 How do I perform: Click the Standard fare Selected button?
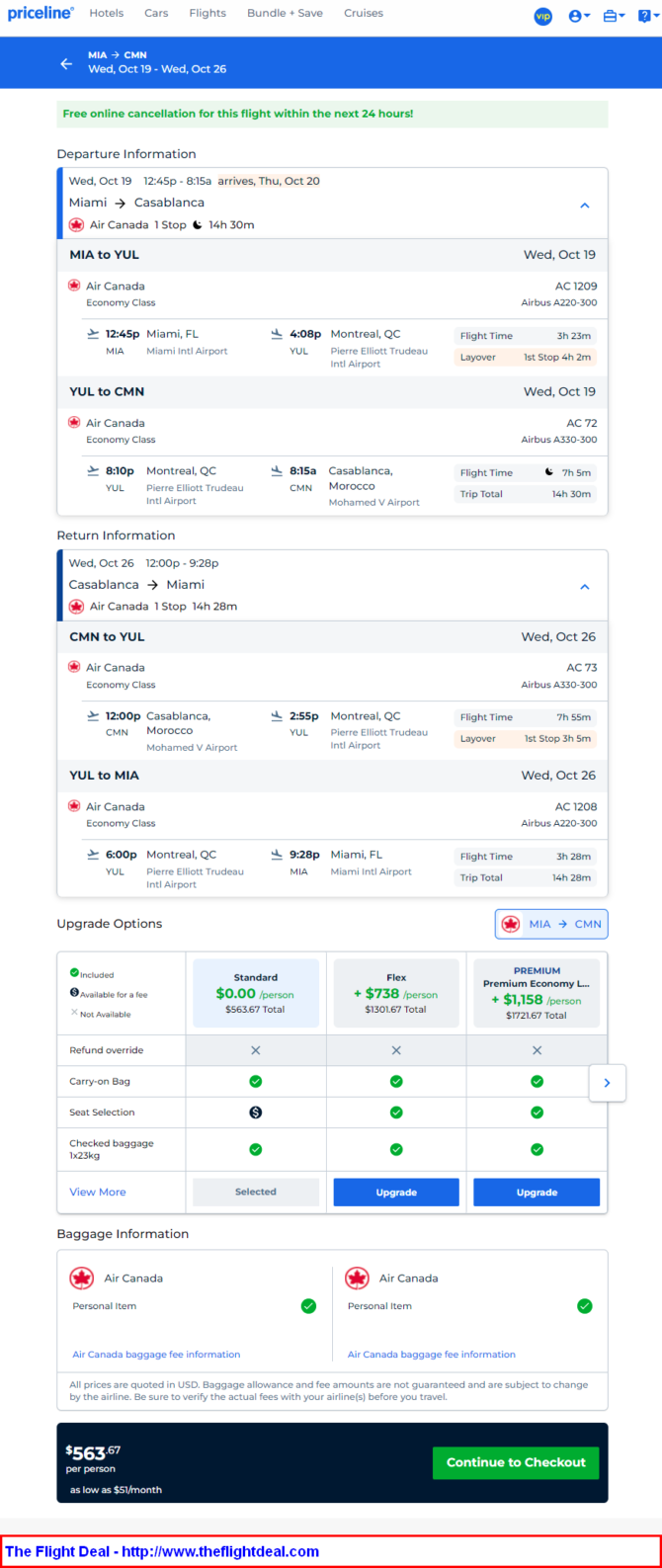(256, 1192)
